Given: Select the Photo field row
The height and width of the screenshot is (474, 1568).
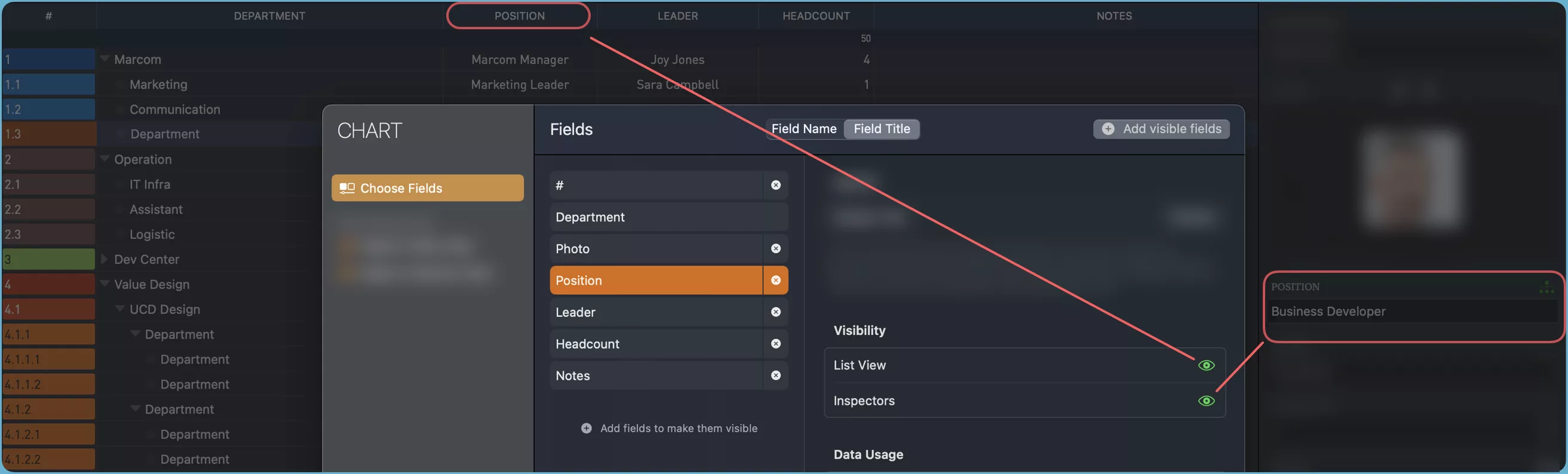Looking at the screenshot, I should coord(656,249).
